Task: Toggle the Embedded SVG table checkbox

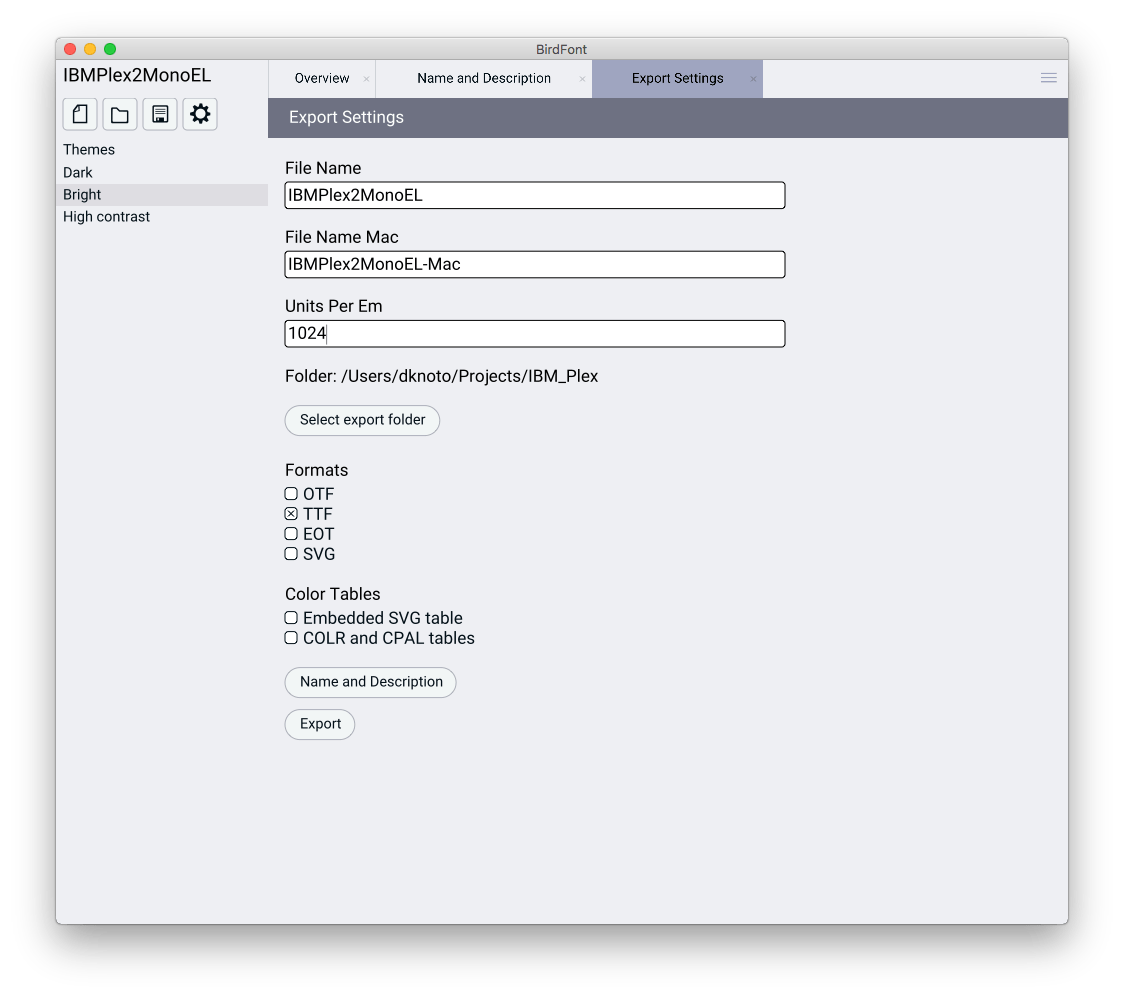Action: 291,618
